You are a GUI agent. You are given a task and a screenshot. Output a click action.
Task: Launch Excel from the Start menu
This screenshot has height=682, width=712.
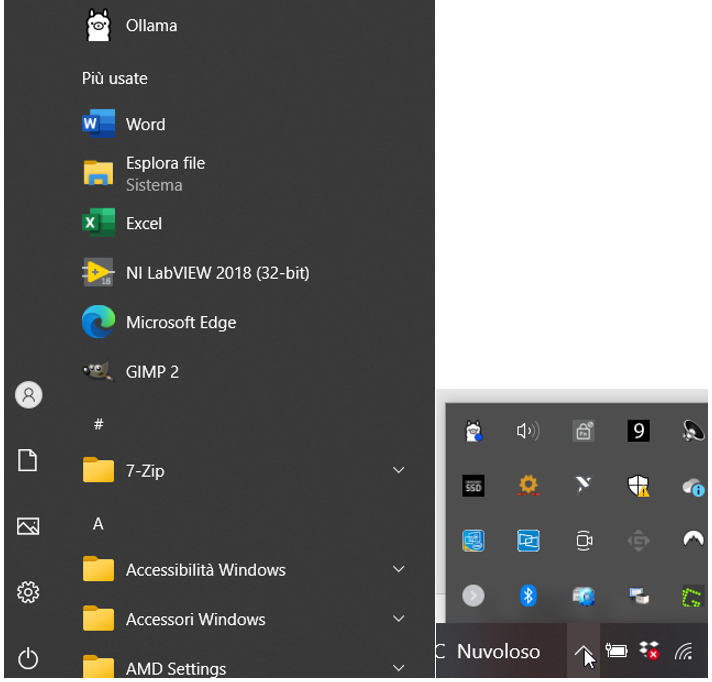tap(122, 223)
